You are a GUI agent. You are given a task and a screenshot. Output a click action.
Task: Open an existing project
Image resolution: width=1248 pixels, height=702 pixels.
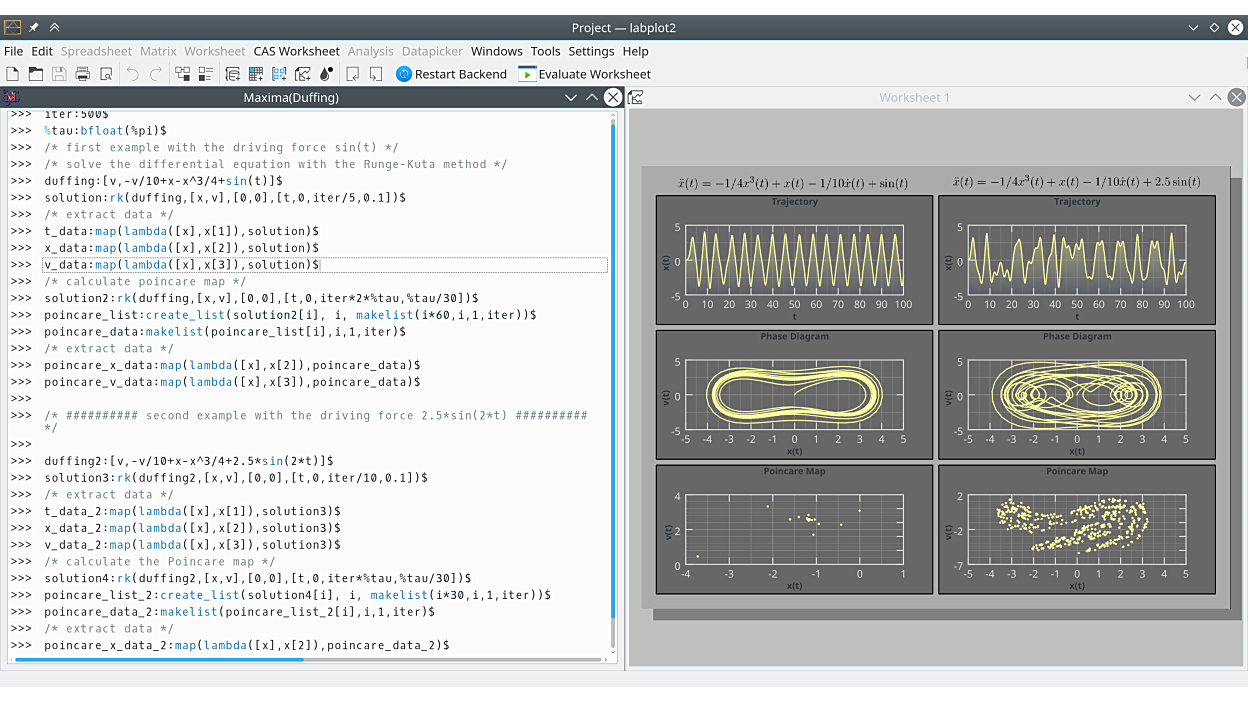(36, 74)
